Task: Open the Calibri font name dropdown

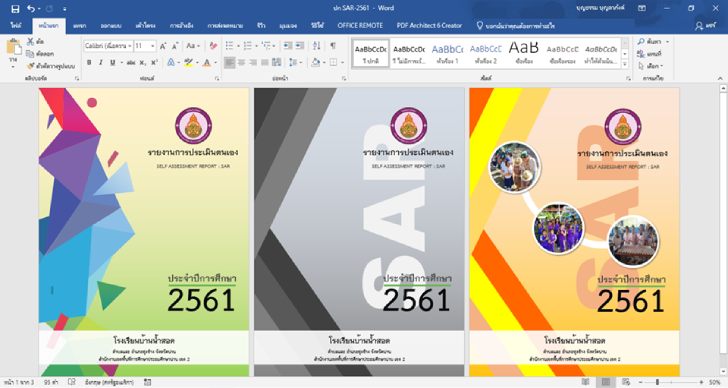Action: [x=130, y=46]
